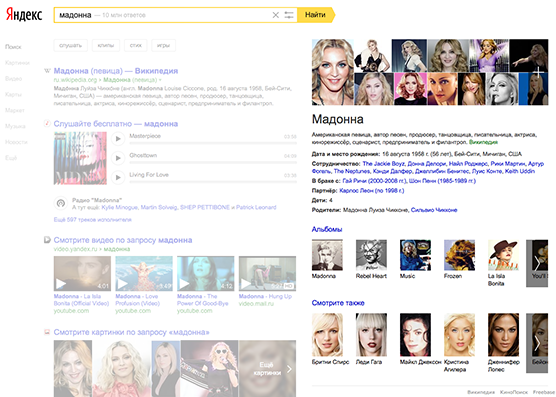Open the Леди Гага related person
The height and width of the screenshot is (397, 556).
(371, 335)
